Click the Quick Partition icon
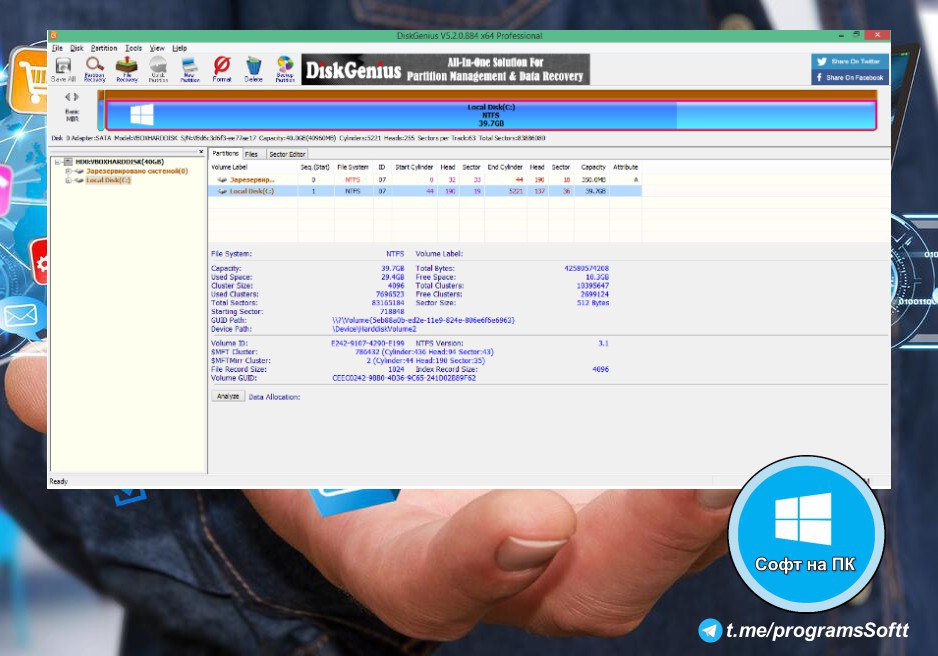This screenshot has width=938, height=656. (158, 68)
